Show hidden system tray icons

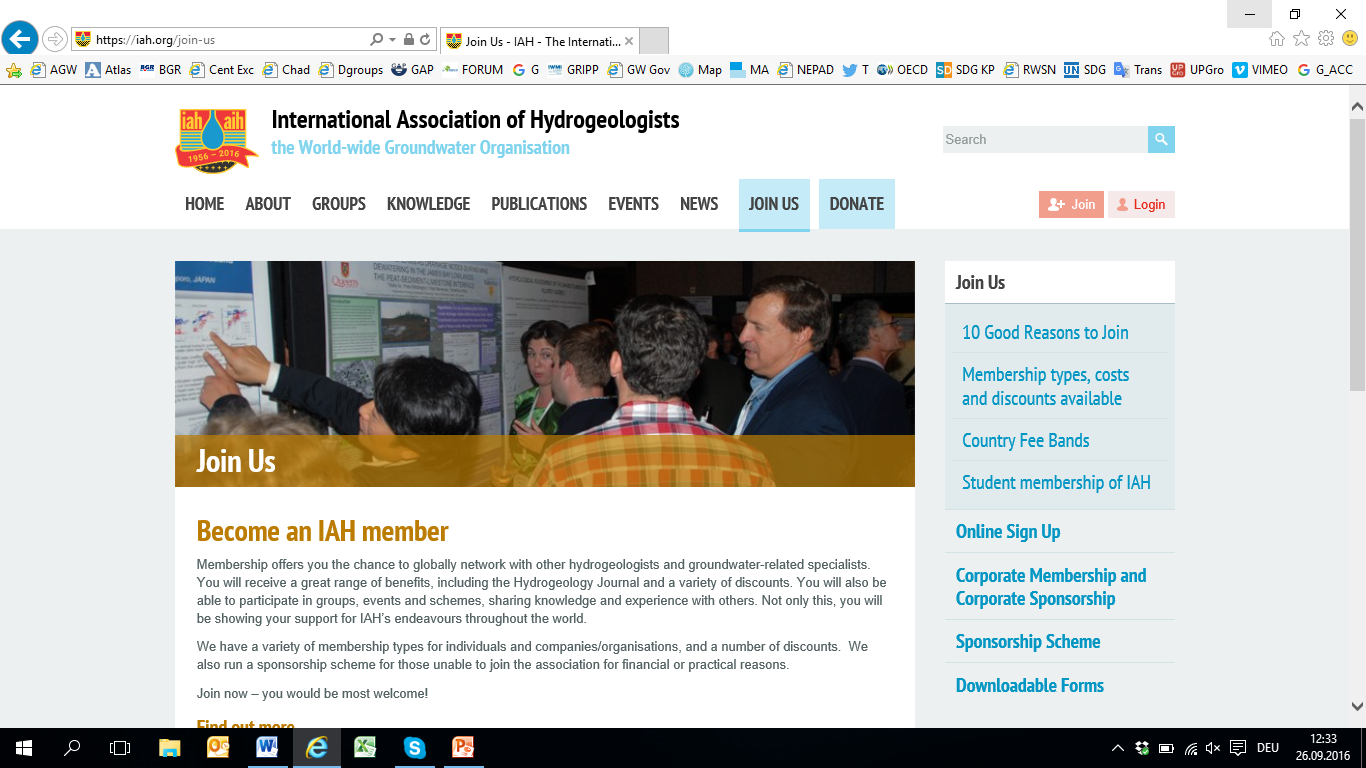pyautogui.click(x=1117, y=748)
